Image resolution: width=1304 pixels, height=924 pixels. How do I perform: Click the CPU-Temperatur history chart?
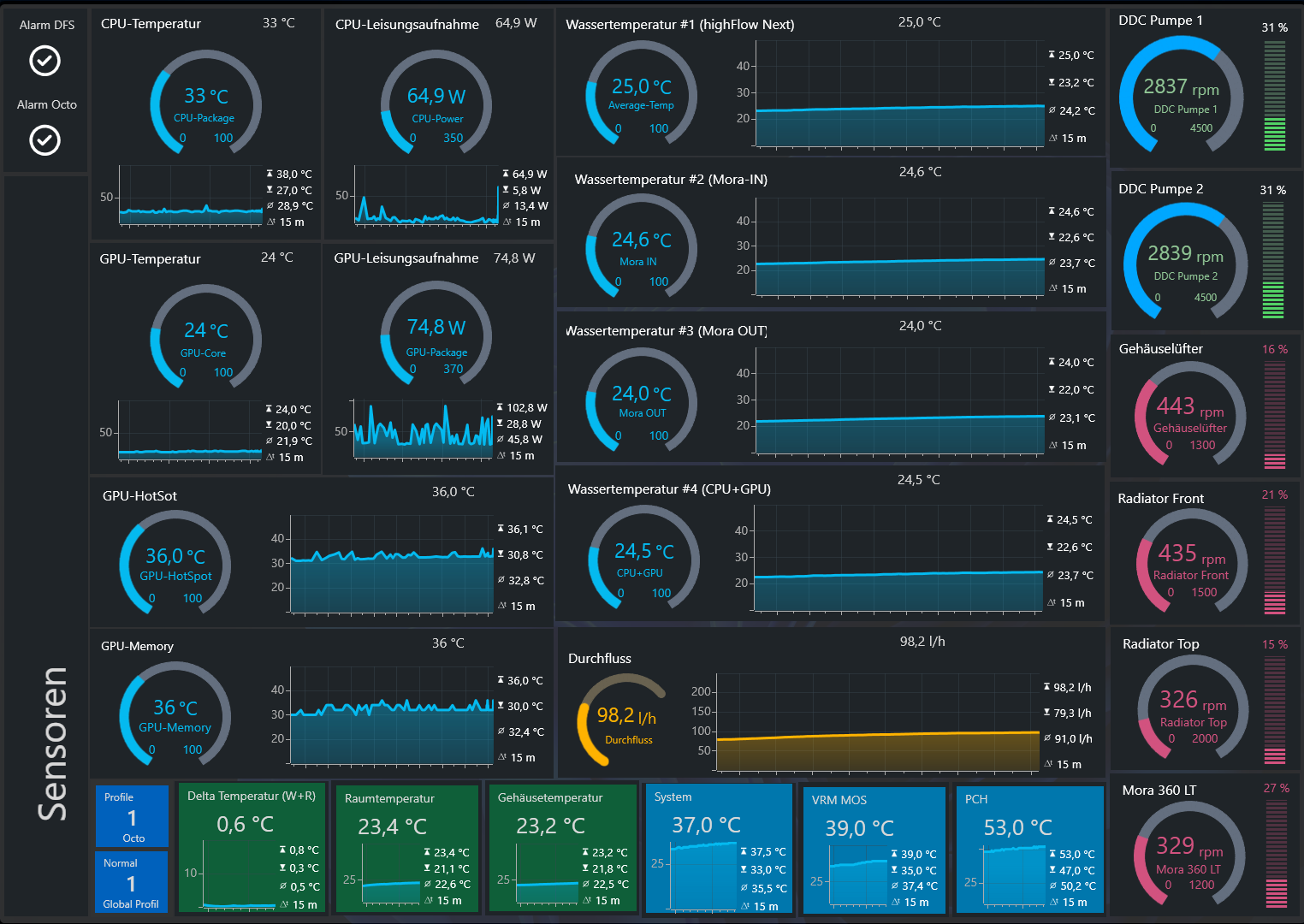click(191, 196)
